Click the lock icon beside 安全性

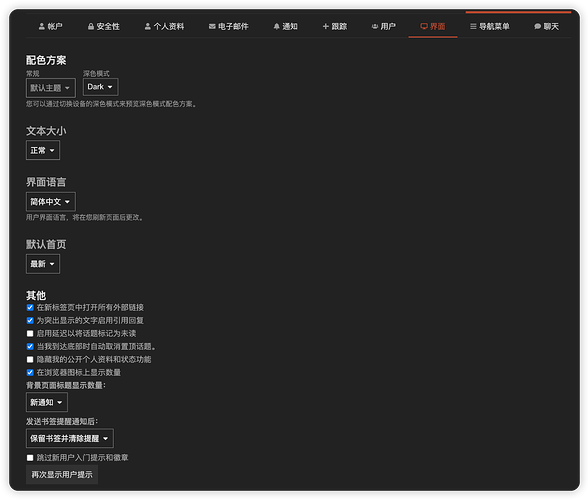[x=91, y=26]
